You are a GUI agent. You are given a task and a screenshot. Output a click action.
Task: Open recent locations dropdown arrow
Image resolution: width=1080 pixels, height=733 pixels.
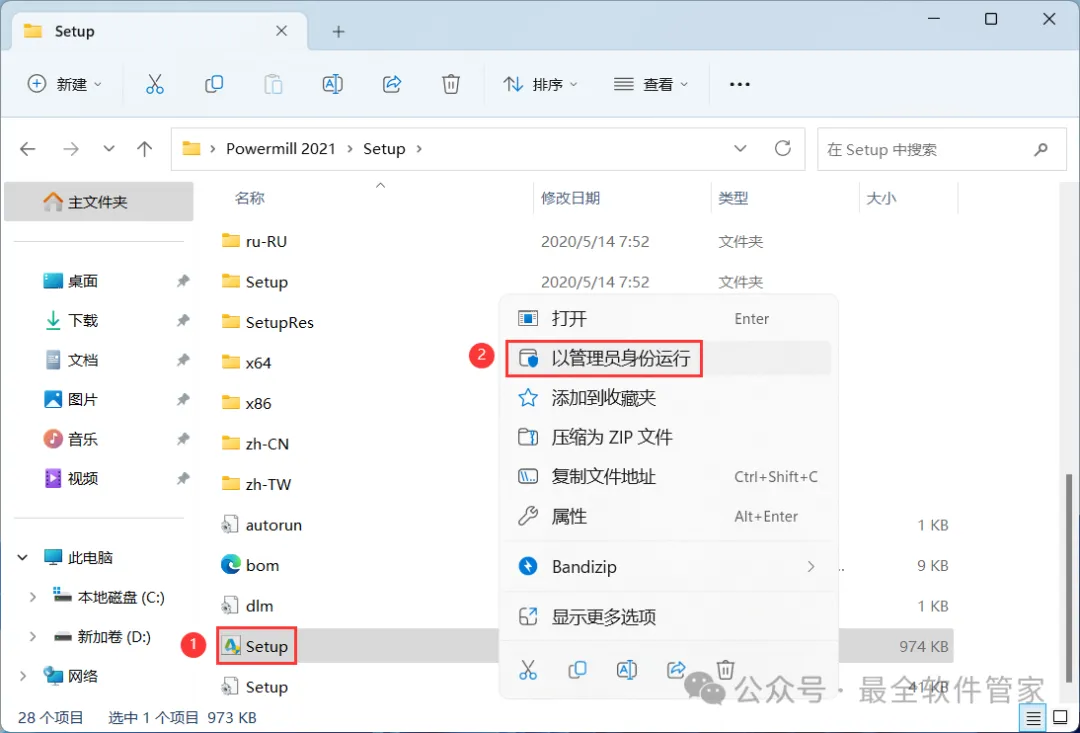coord(108,149)
